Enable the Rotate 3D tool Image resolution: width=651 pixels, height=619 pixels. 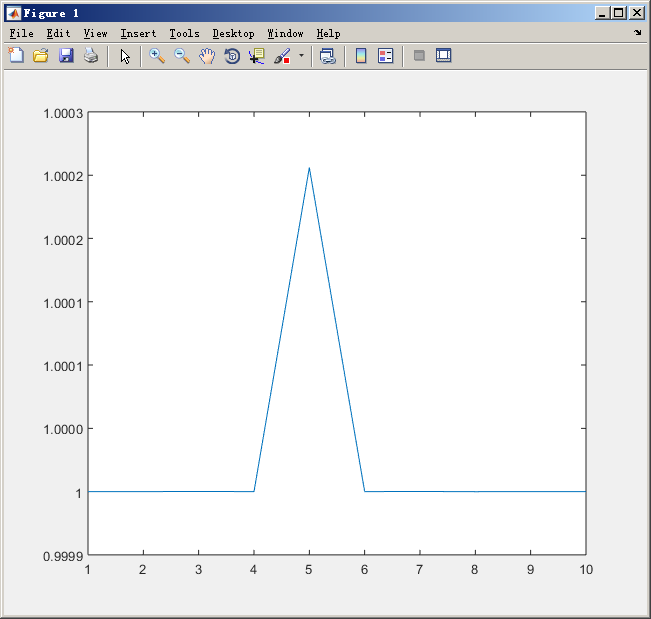(232, 56)
